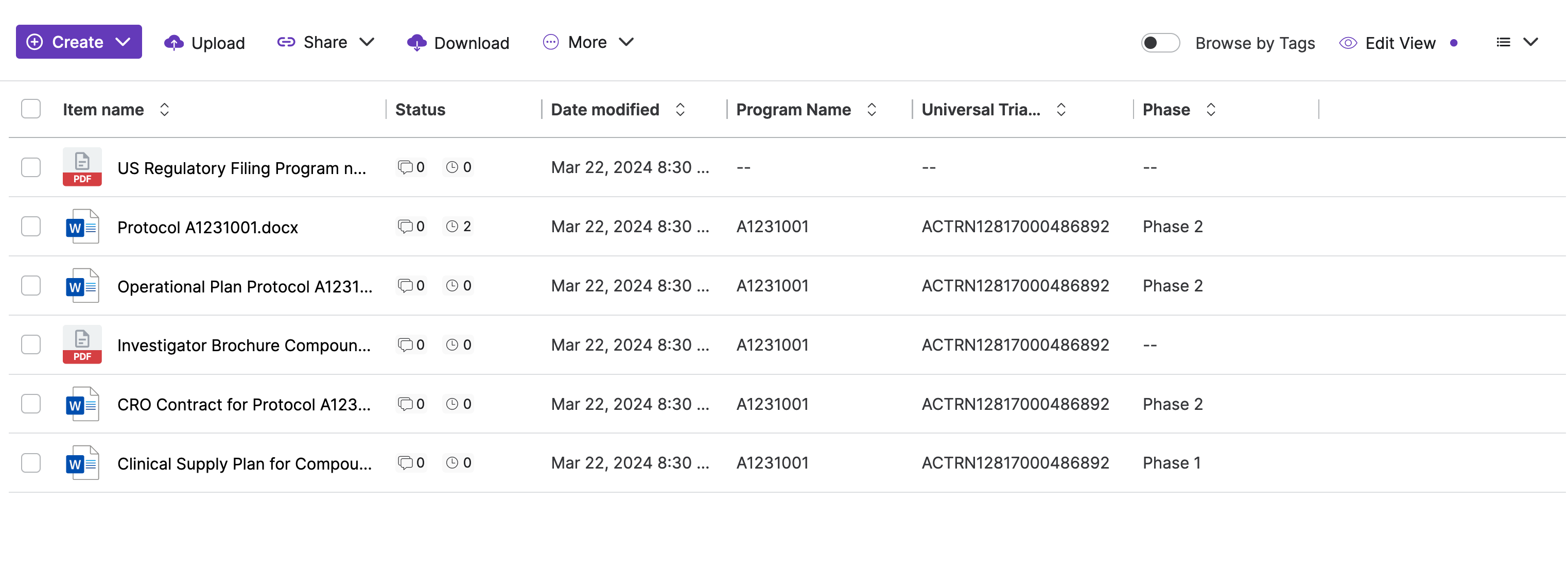Click the Download cloud icon
The height and width of the screenshot is (587, 1568).
pyautogui.click(x=416, y=43)
